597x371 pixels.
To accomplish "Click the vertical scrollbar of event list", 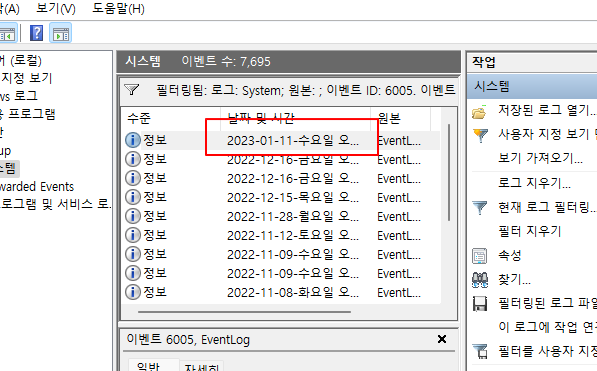I will (449, 172).
